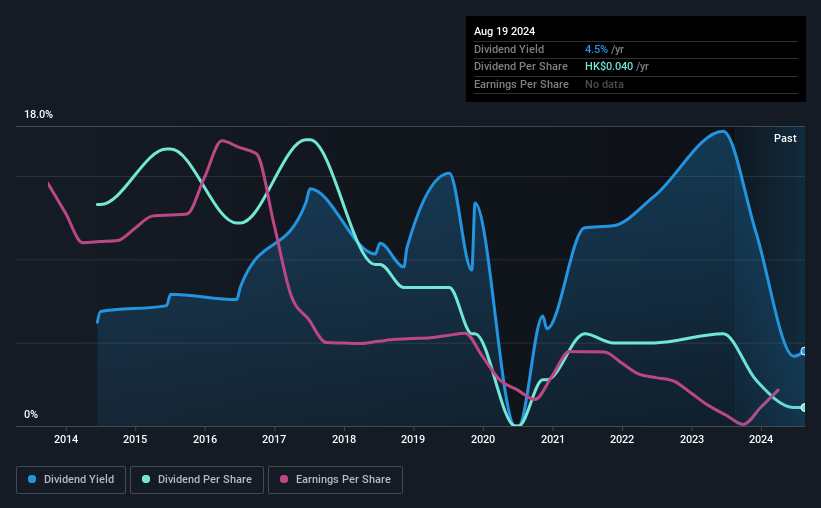Toggle the Dividend Per Share legend button
This screenshot has width=821, height=508.
tap(197, 480)
